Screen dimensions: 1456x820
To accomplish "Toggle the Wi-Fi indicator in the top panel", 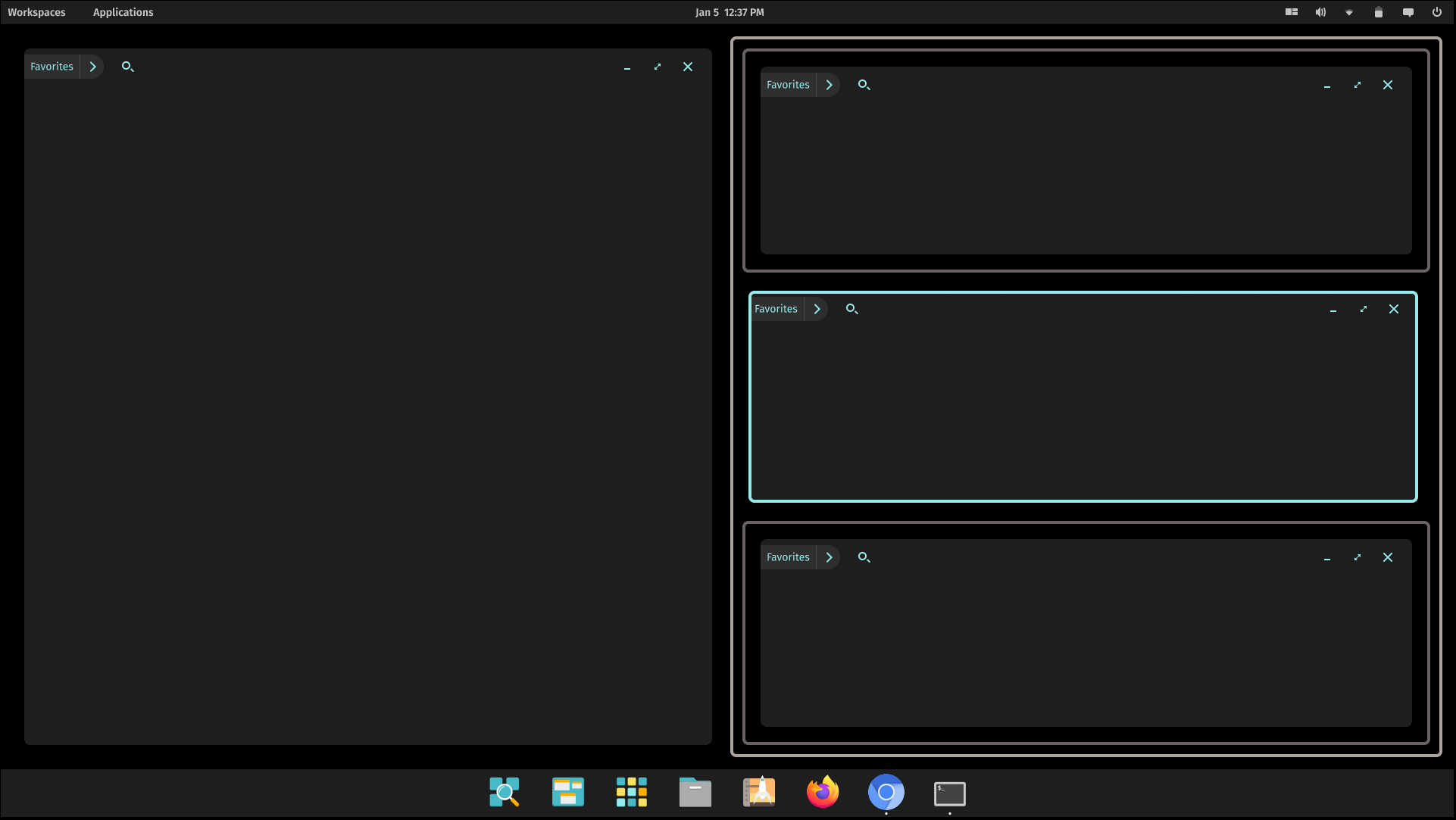I will [1349, 12].
